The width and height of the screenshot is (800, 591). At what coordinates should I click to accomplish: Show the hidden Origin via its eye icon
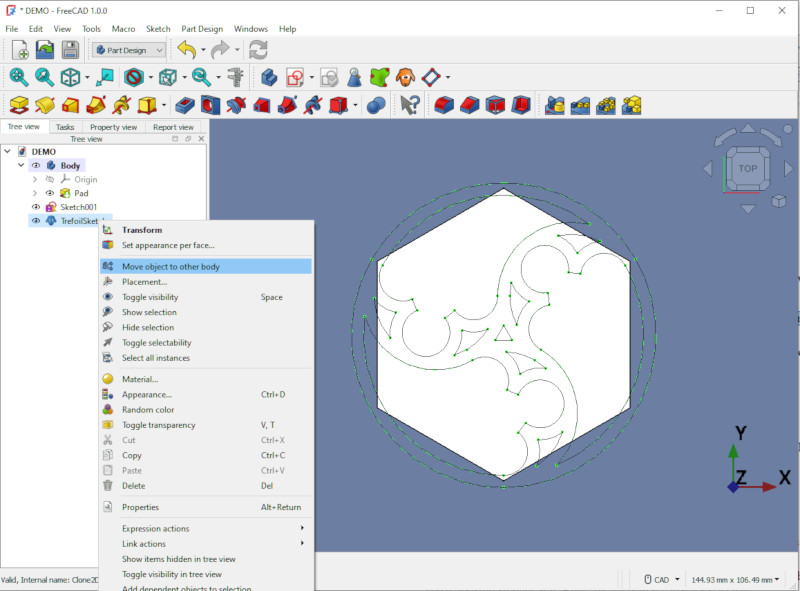(x=49, y=179)
